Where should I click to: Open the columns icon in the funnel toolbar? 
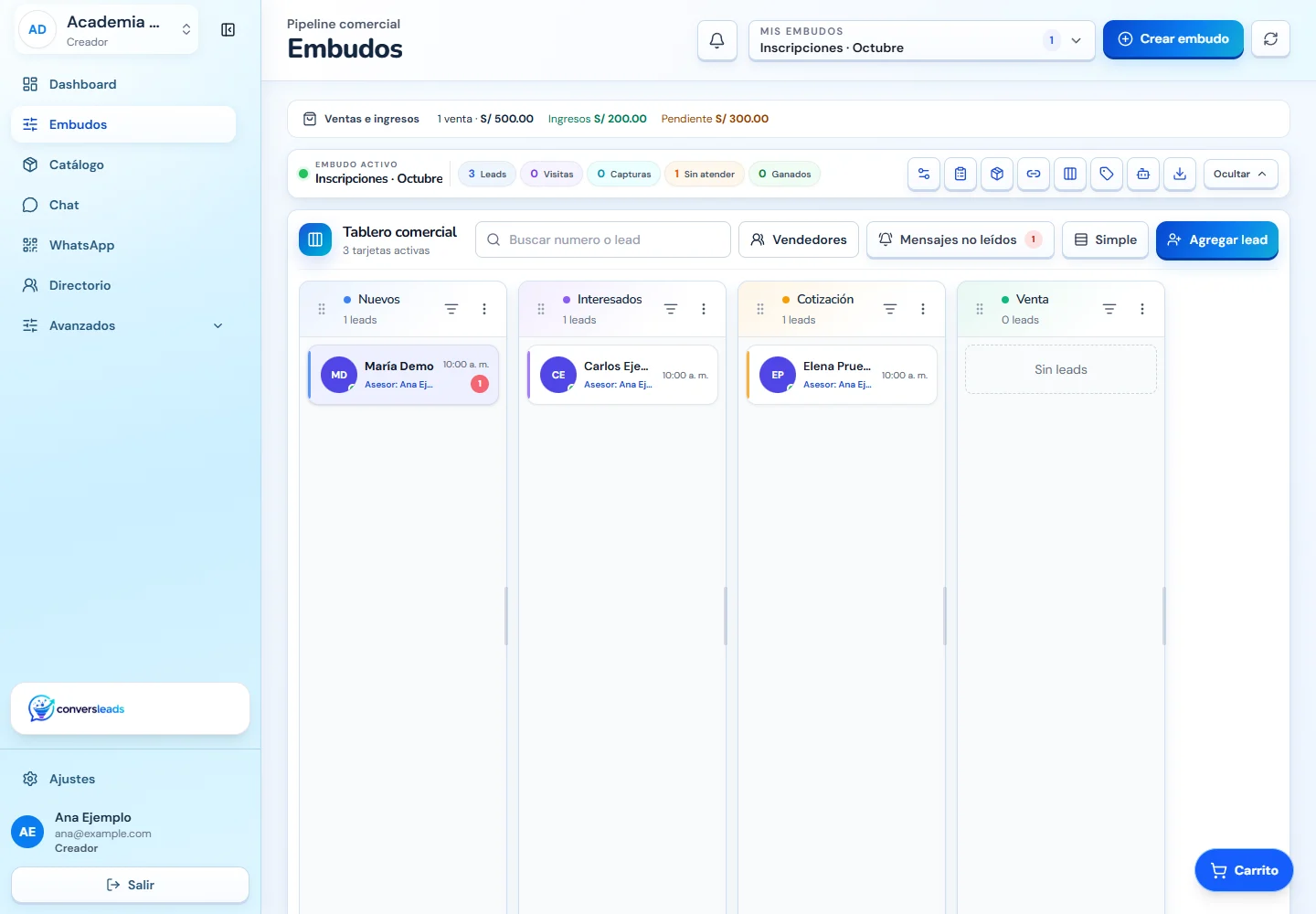click(1070, 174)
